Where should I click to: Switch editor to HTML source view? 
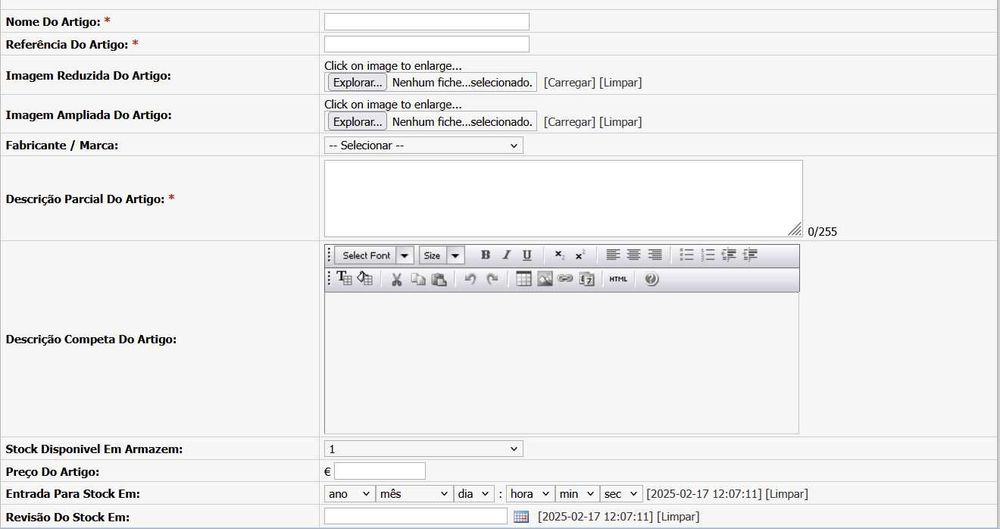tap(618, 279)
